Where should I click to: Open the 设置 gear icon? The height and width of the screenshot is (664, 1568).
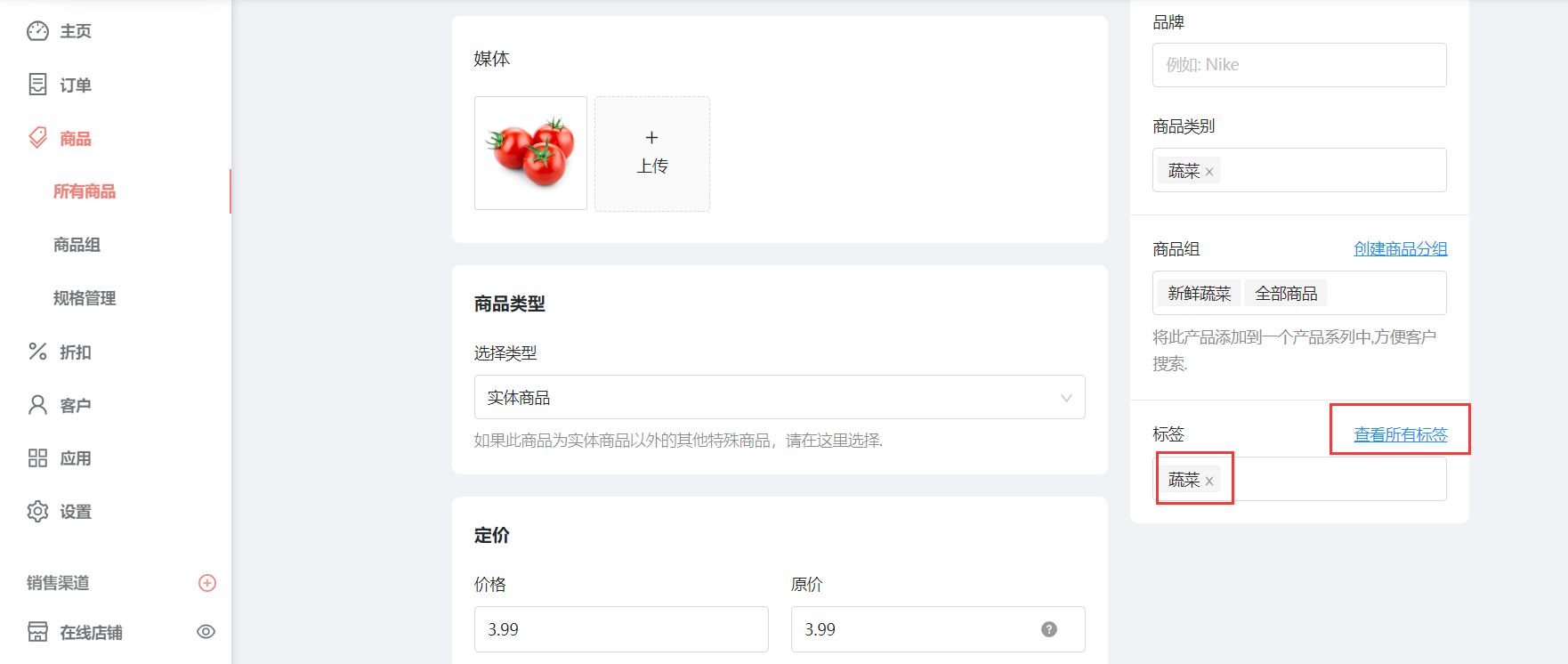pos(37,512)
